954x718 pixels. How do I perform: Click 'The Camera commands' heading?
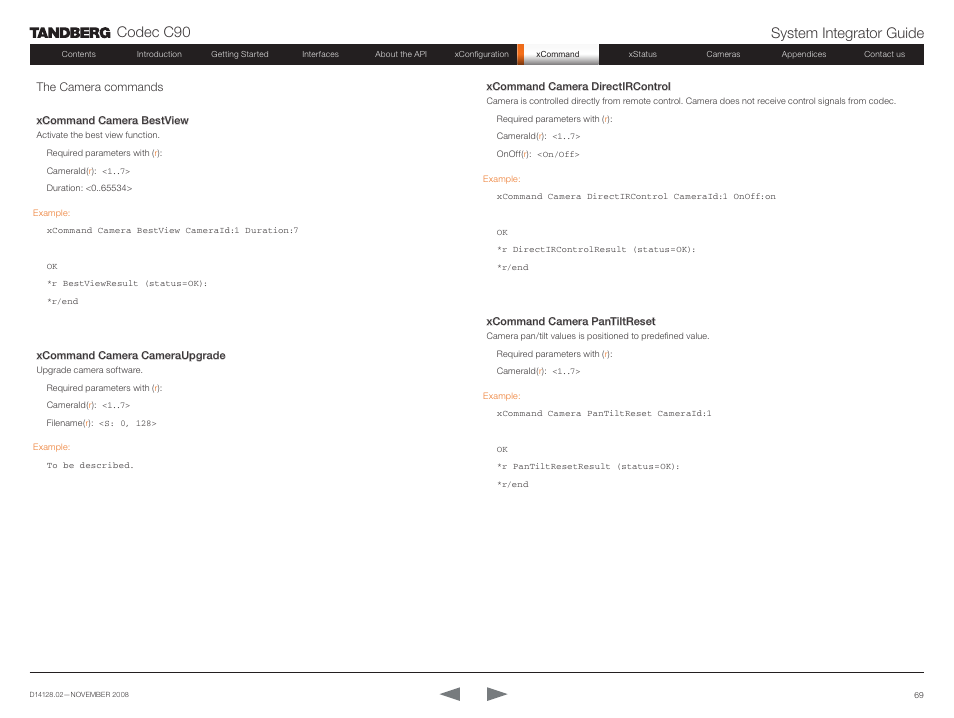[100, 87]
